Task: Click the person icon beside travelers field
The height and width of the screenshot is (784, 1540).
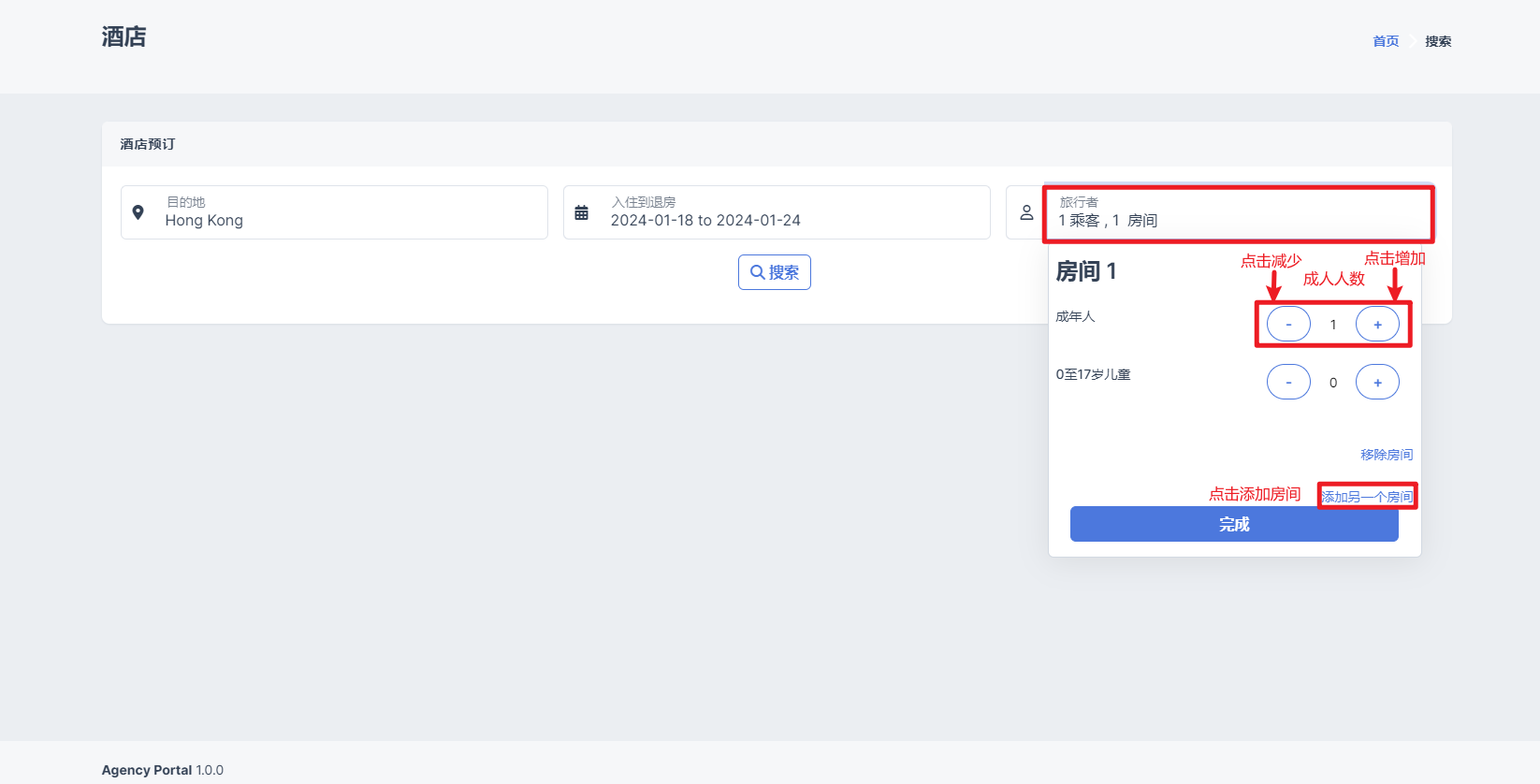Action: (x=1026, y=212)
